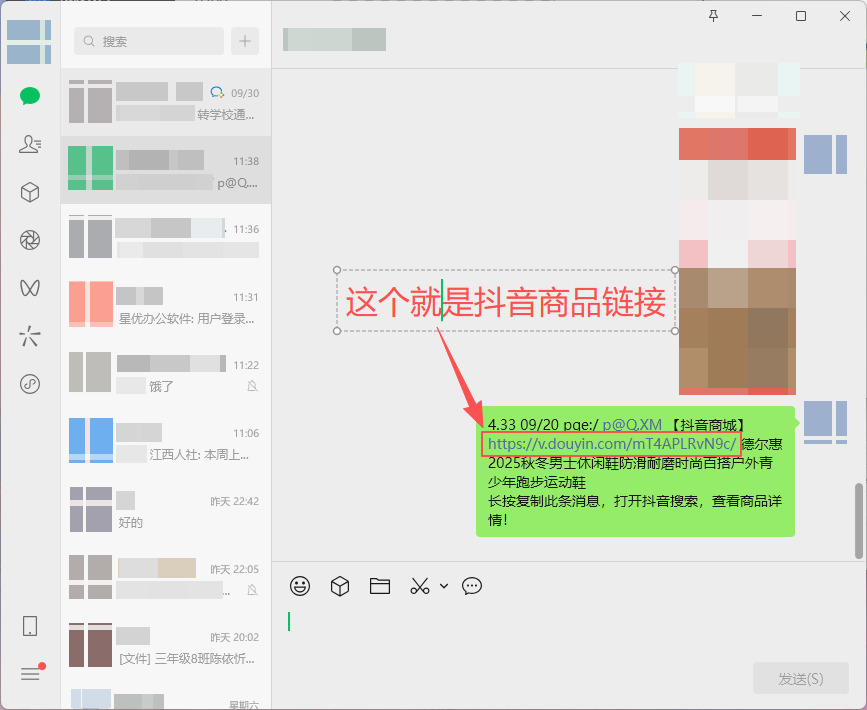Expand the screenshot options dropdown arrow

pos(444,586)
